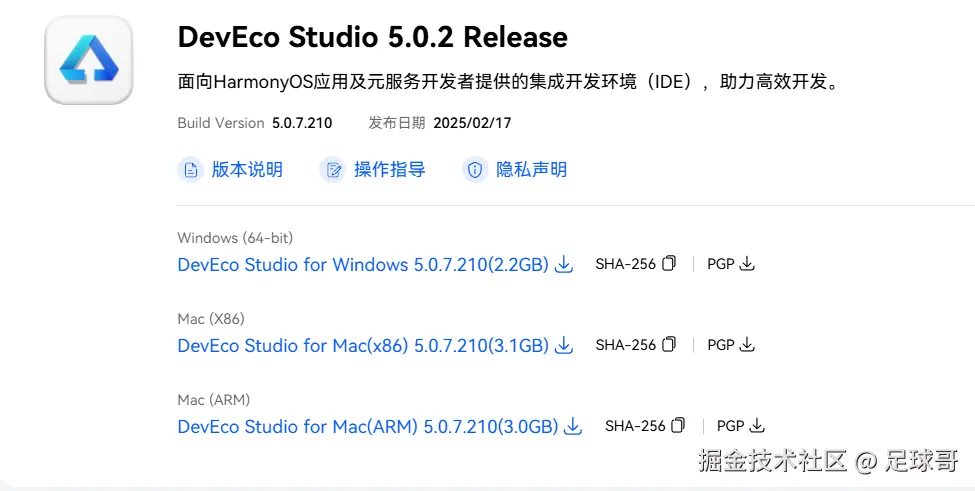Click the 操作指导 edit icon

tap(332, 170)
